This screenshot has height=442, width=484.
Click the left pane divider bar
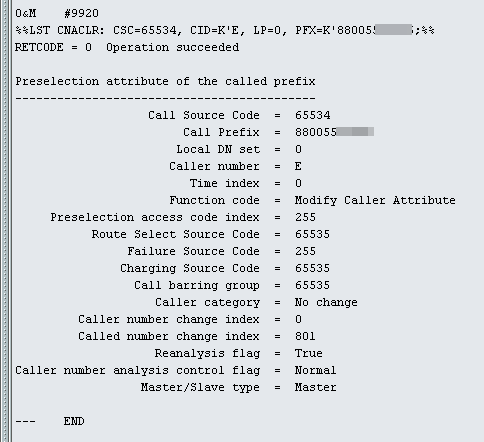(x=6, y=221)
